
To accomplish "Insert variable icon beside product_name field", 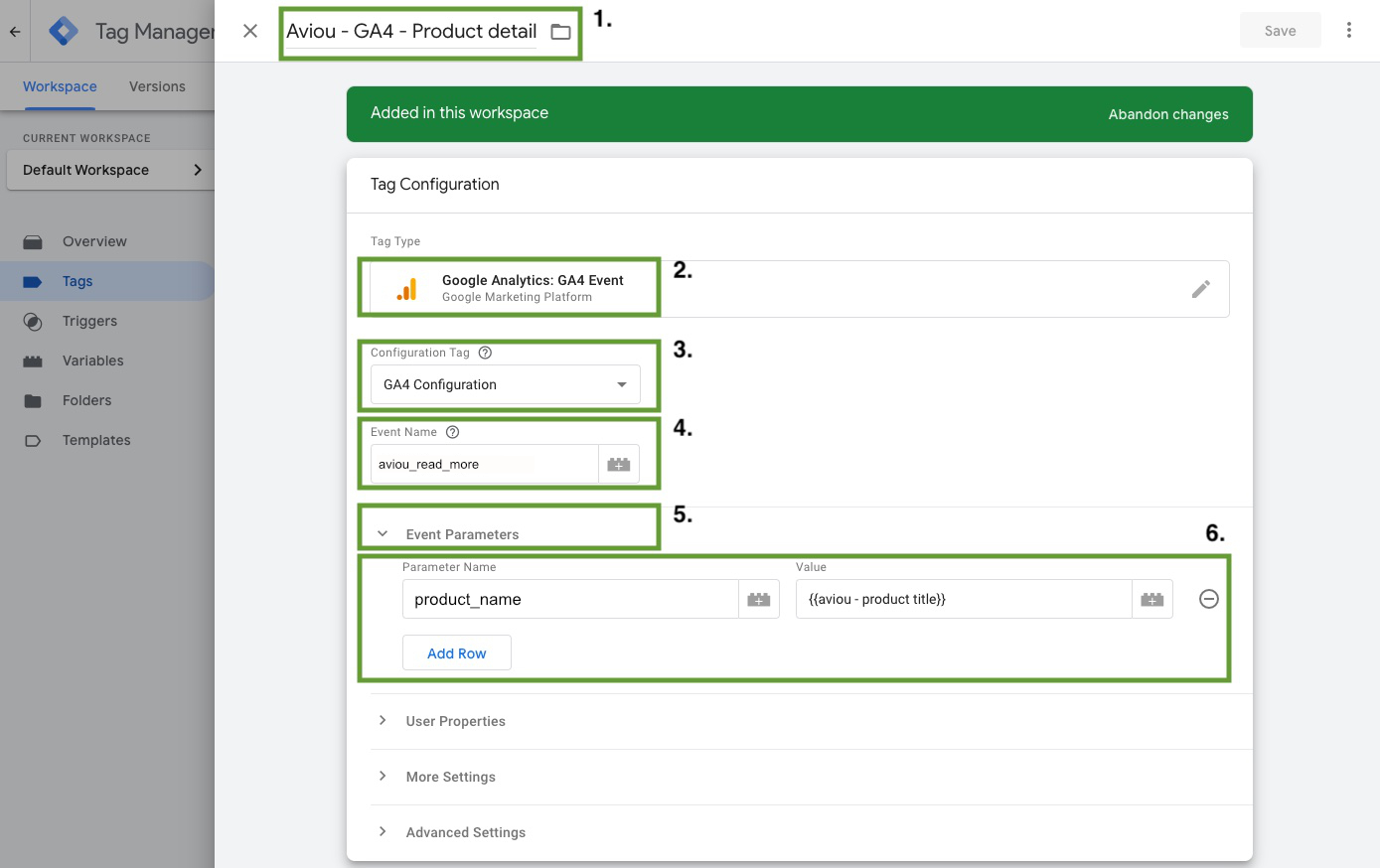I will [x=759, y=599].
